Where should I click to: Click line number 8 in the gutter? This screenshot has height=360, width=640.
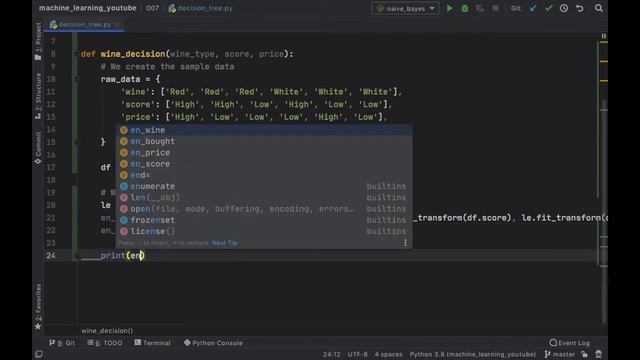coord(53,54)
